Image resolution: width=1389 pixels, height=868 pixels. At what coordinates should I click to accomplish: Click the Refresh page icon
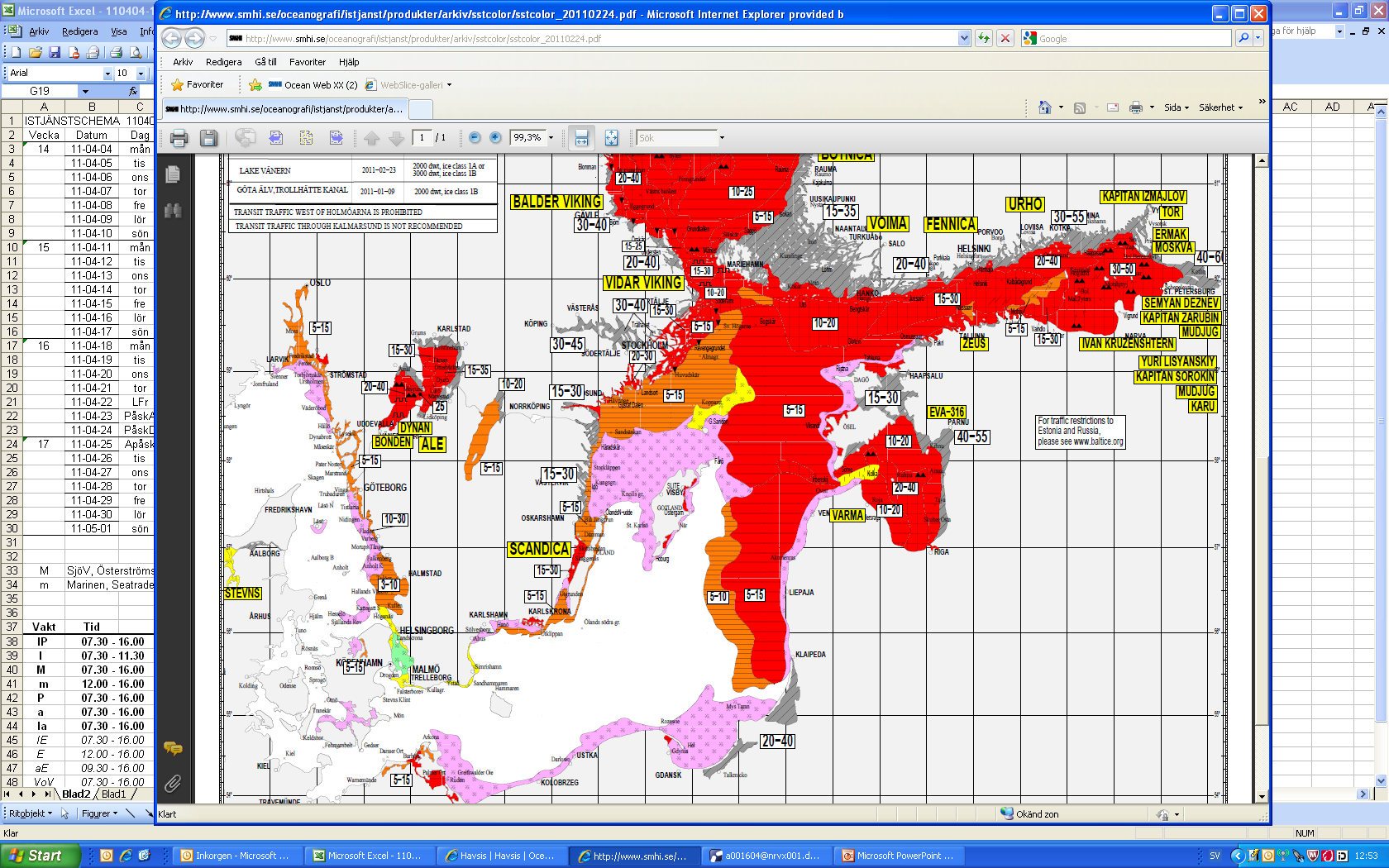pyautogui.click(x=984, y=38)
